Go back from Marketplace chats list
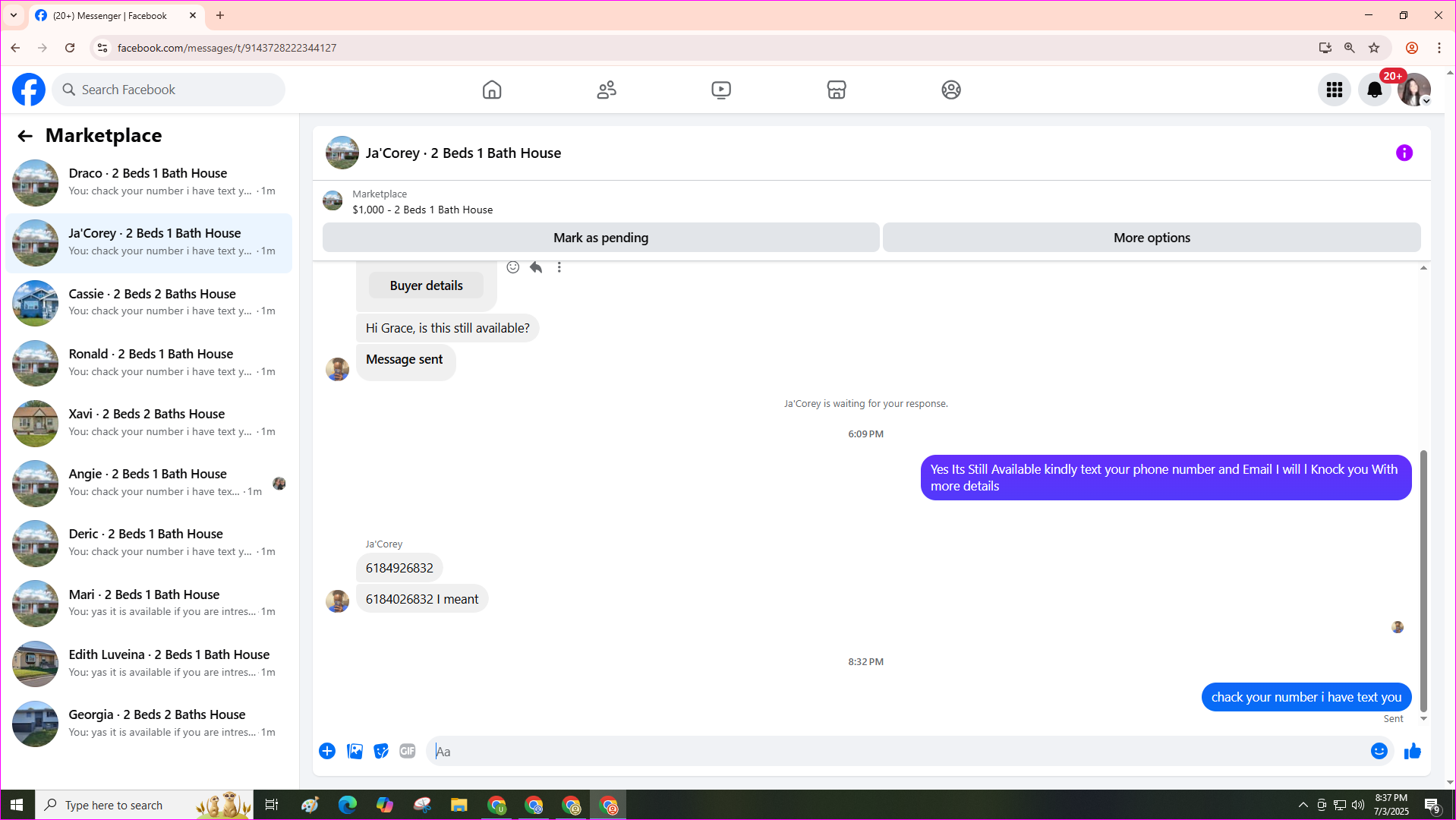Image resolution: width=1456 pixels, height=820 pixels. pyautogui.click(x=25, y=136)
